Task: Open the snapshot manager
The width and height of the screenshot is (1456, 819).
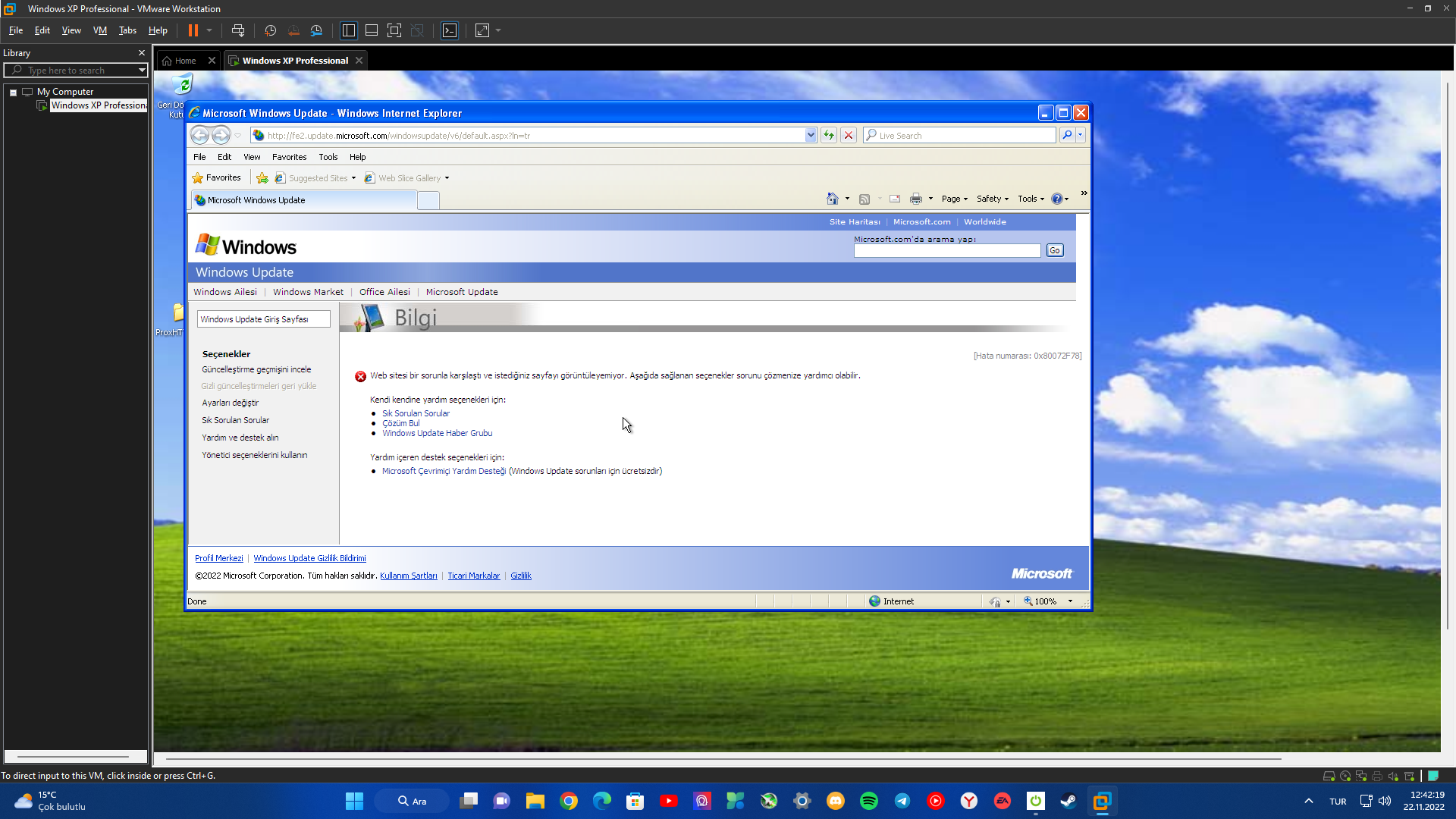Action: pyautogui.click(x=316, y=30)
